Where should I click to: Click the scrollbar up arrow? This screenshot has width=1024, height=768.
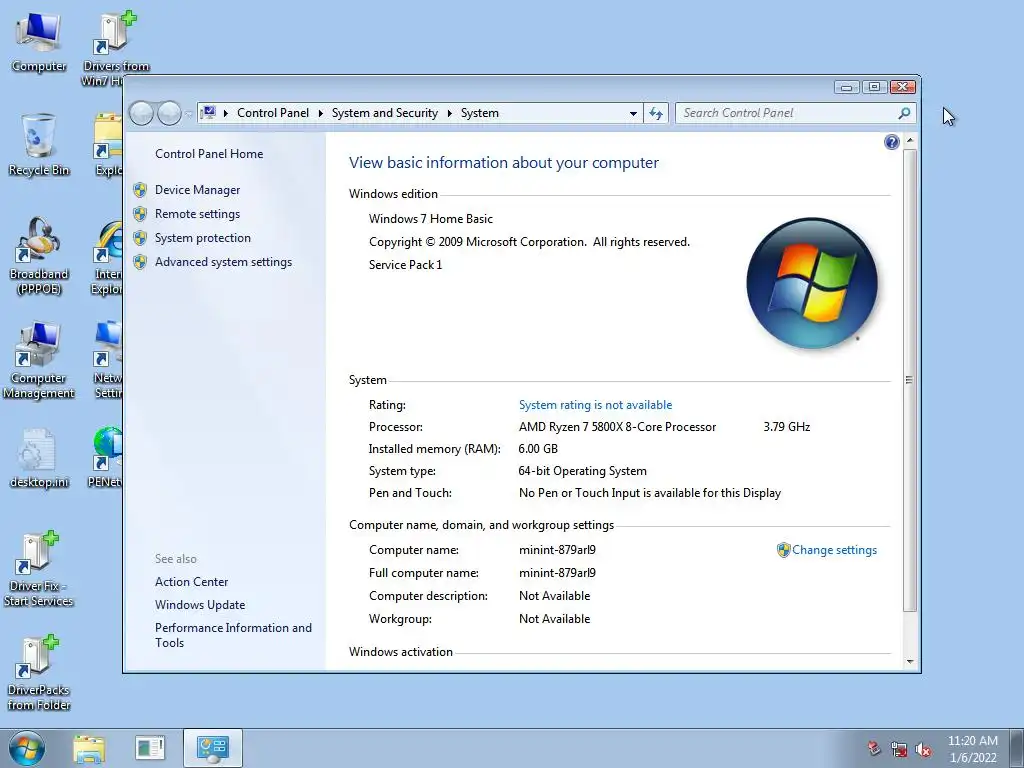pyautogui.click(x=910, y=141)
